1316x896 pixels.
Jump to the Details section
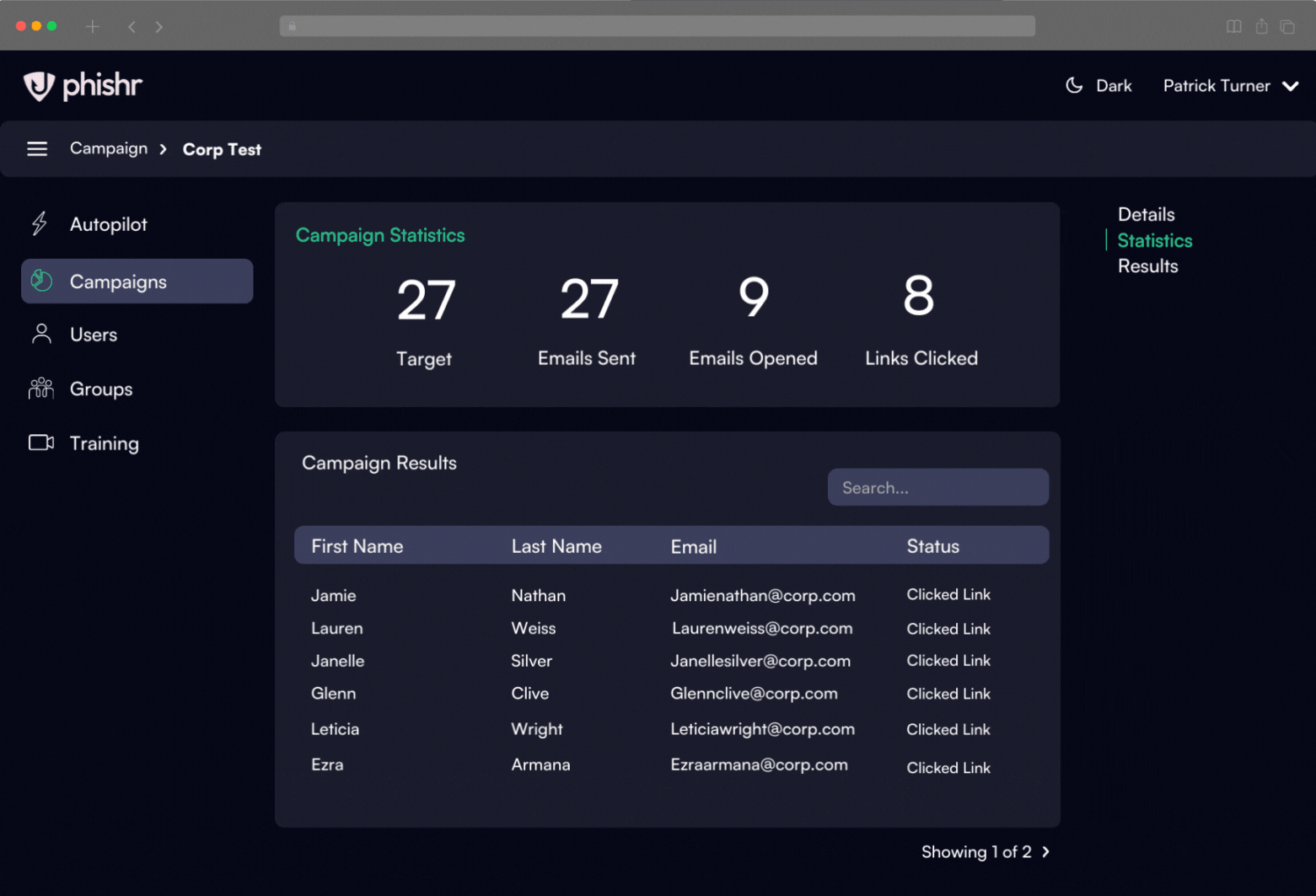tap(1146, 214)
